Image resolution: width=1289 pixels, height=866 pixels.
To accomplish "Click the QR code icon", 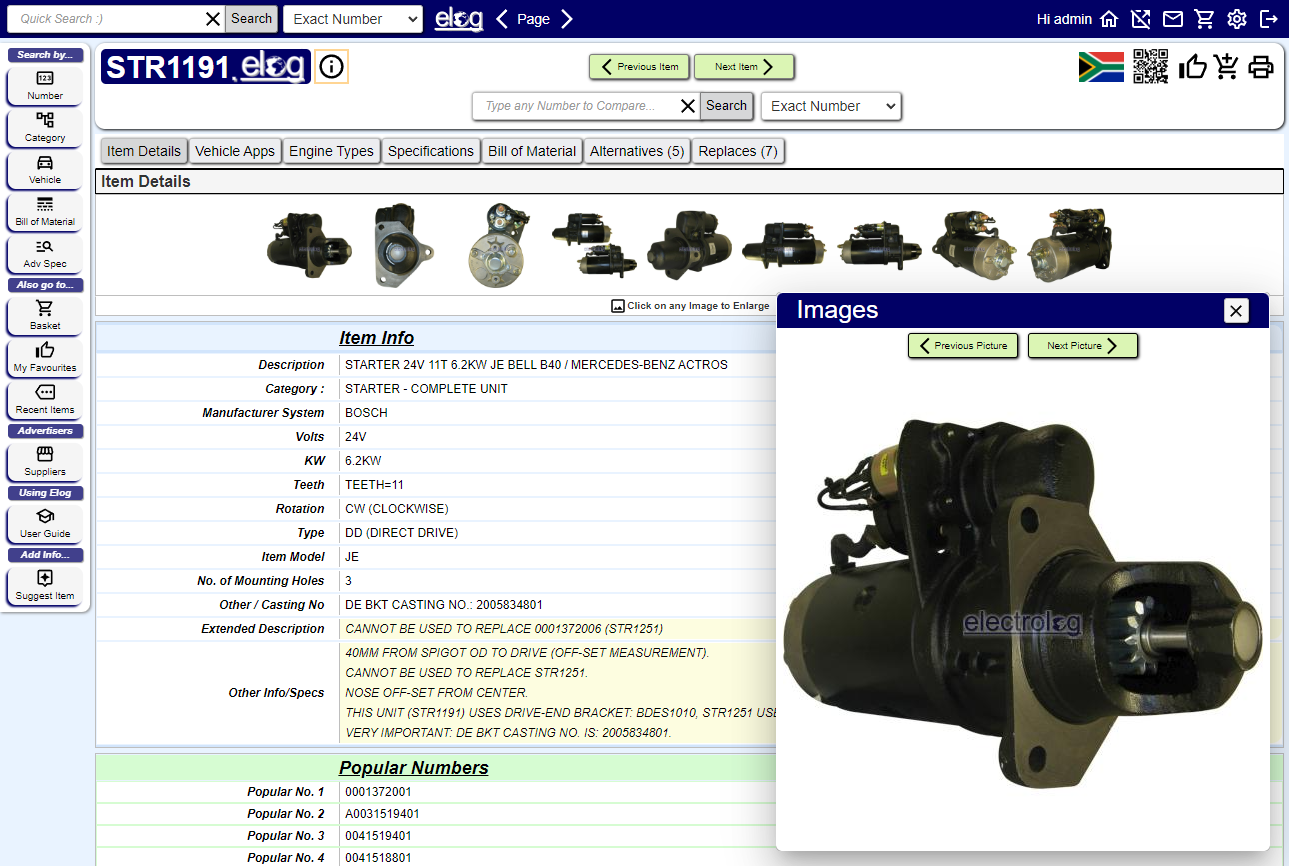I will pos(1150,67).
